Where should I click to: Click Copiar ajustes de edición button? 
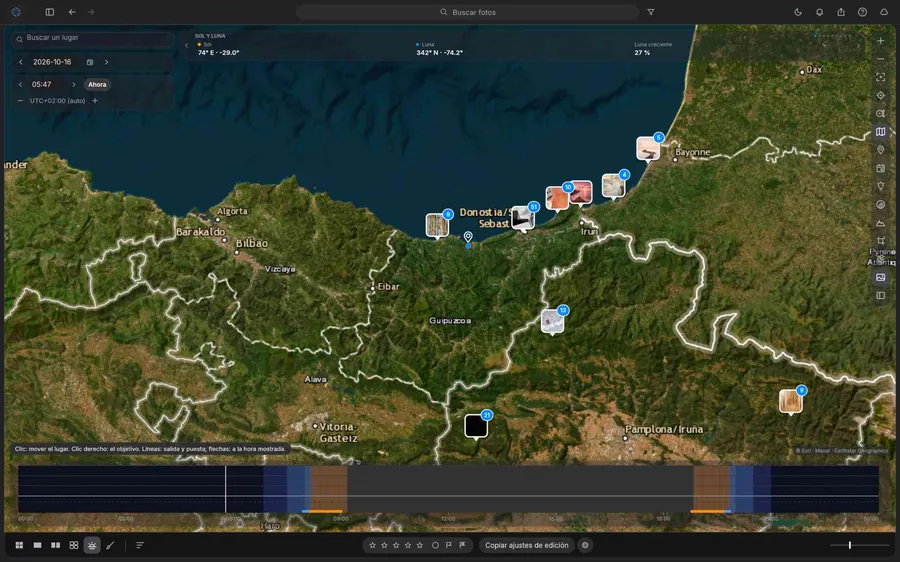coord(526,545)
